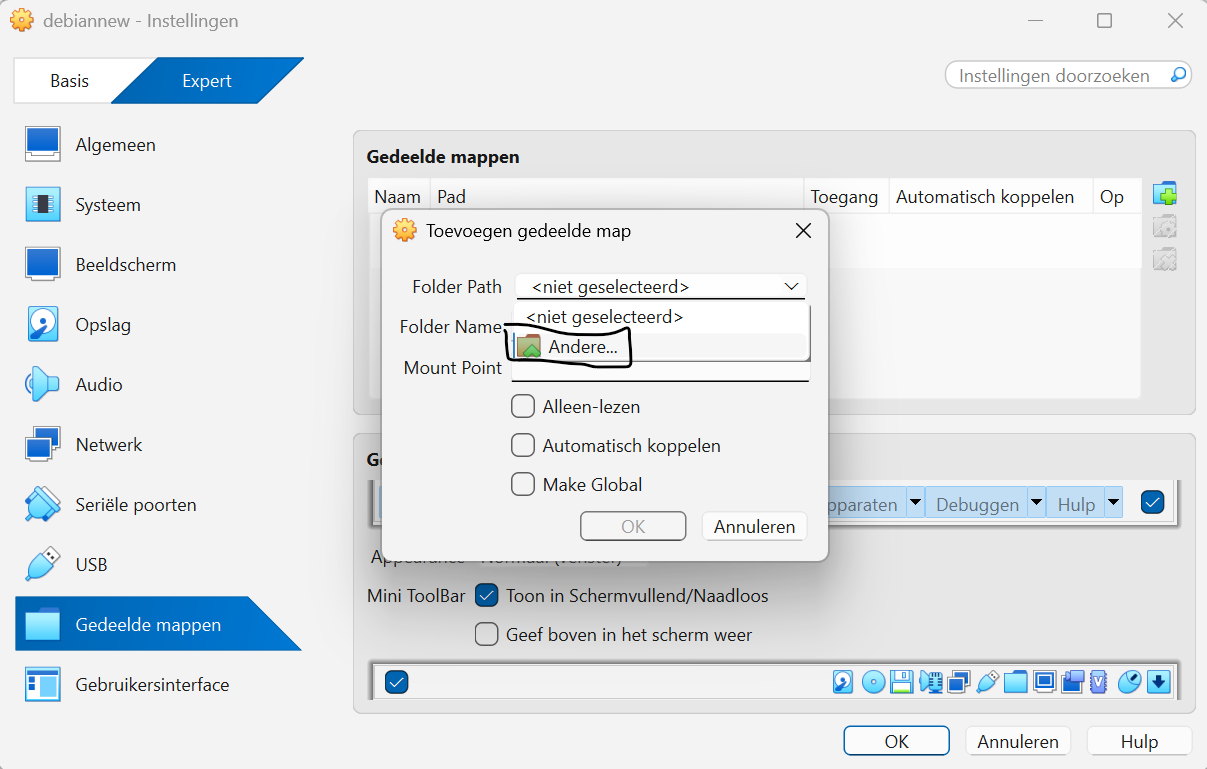
Task: Uncheck Toon in Schermvullend/Naadloos
Action: click(487, 595)
